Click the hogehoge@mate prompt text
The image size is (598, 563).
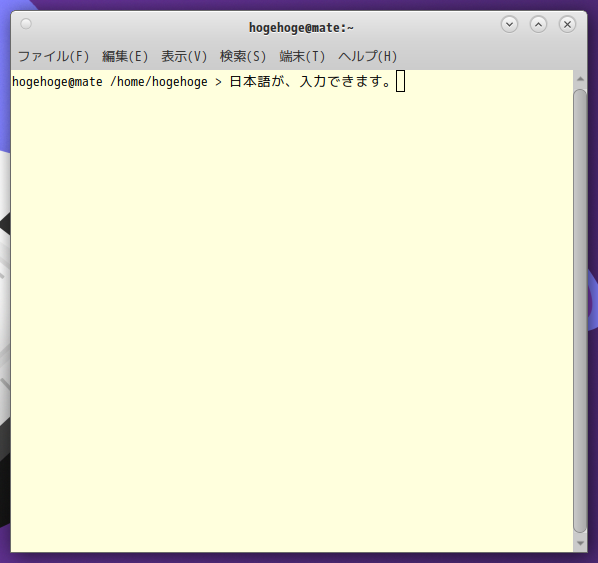coord(57,82)
